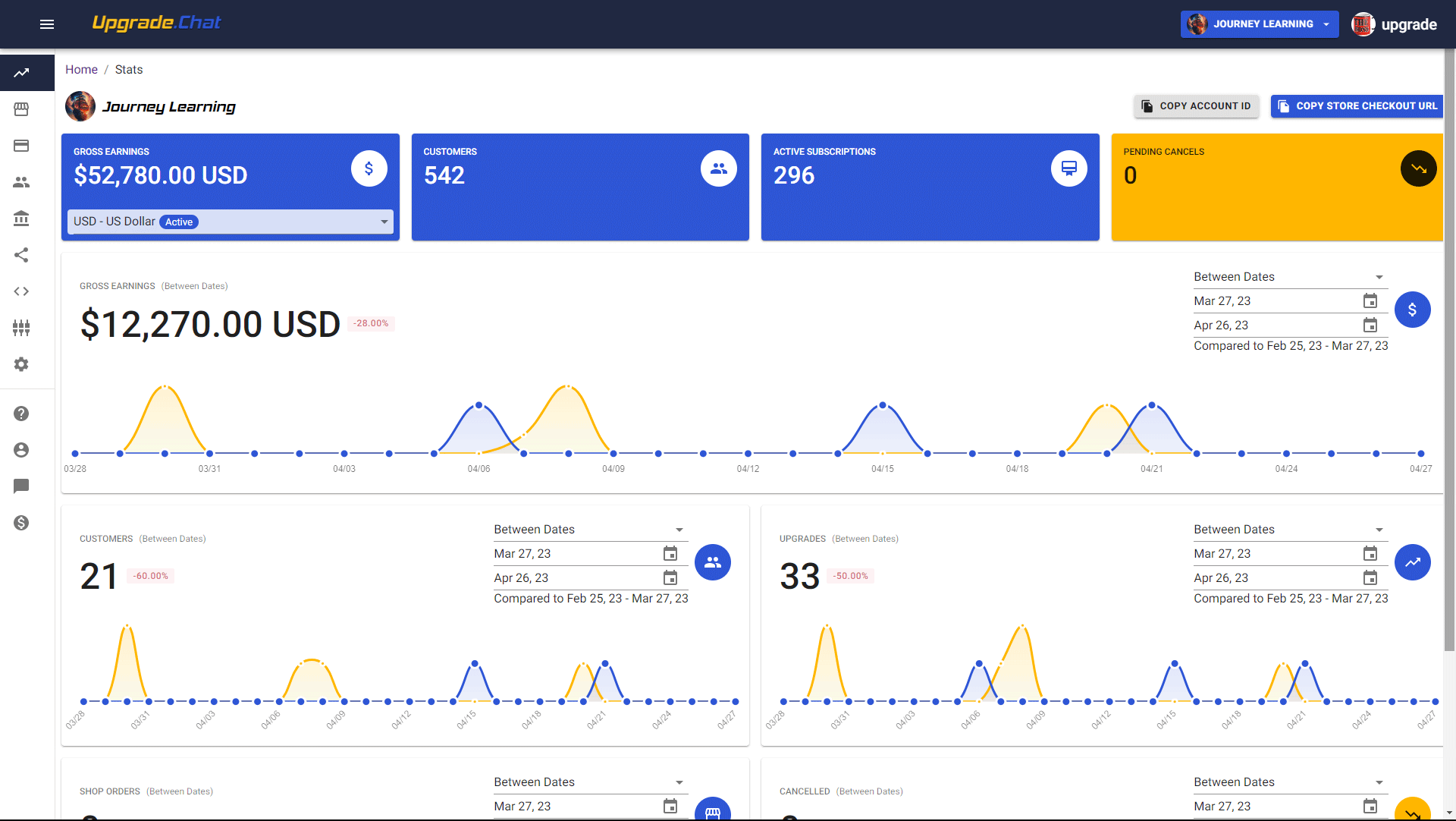Click the Upgrade.Chat logo
The width and height of the screenshot is (1456, 821).
point(156,23)
